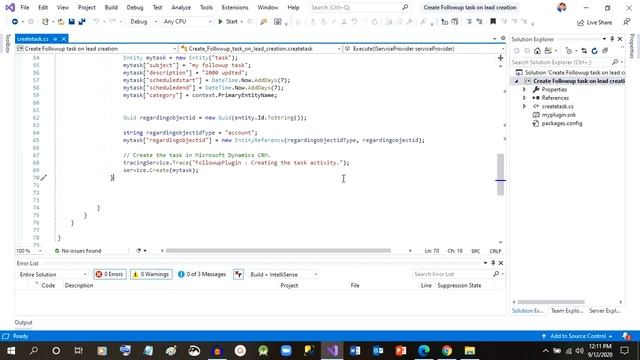Open the Visual Studio taskbar icon
Screen dimensions: 640x360
click(332, 351)
